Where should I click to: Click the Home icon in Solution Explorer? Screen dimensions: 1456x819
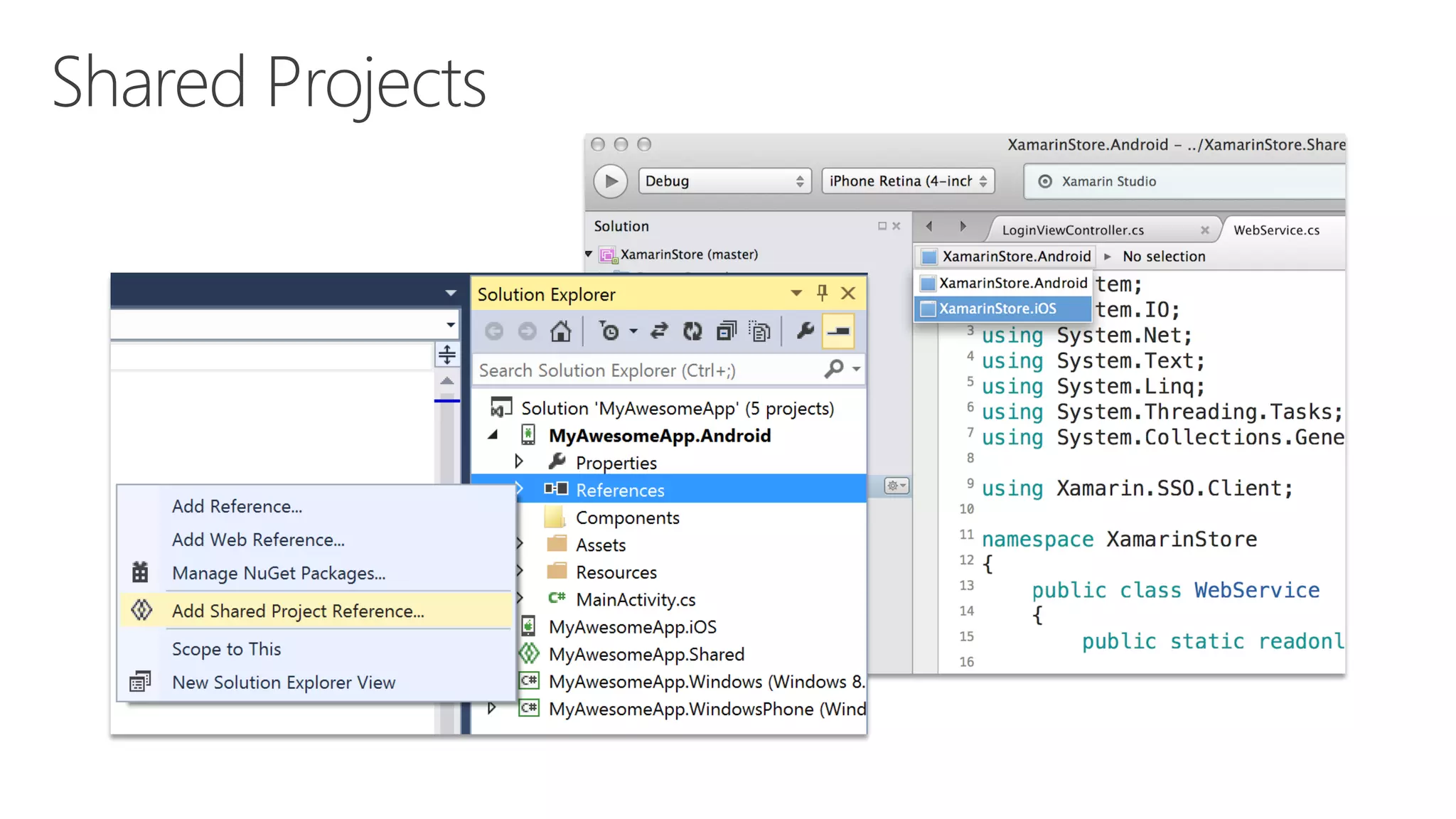560,331
